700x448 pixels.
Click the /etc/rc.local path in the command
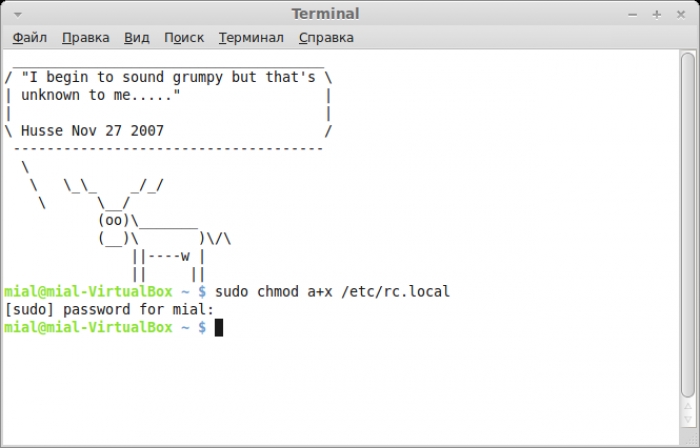(397, 292)
